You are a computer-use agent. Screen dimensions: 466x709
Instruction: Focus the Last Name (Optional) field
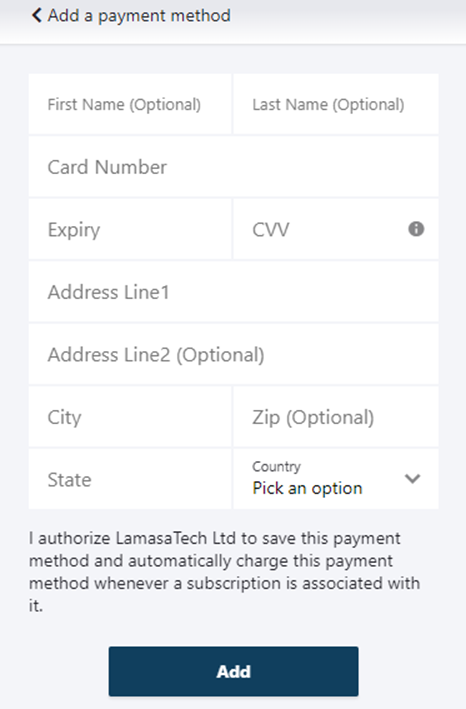coord(335,104)
